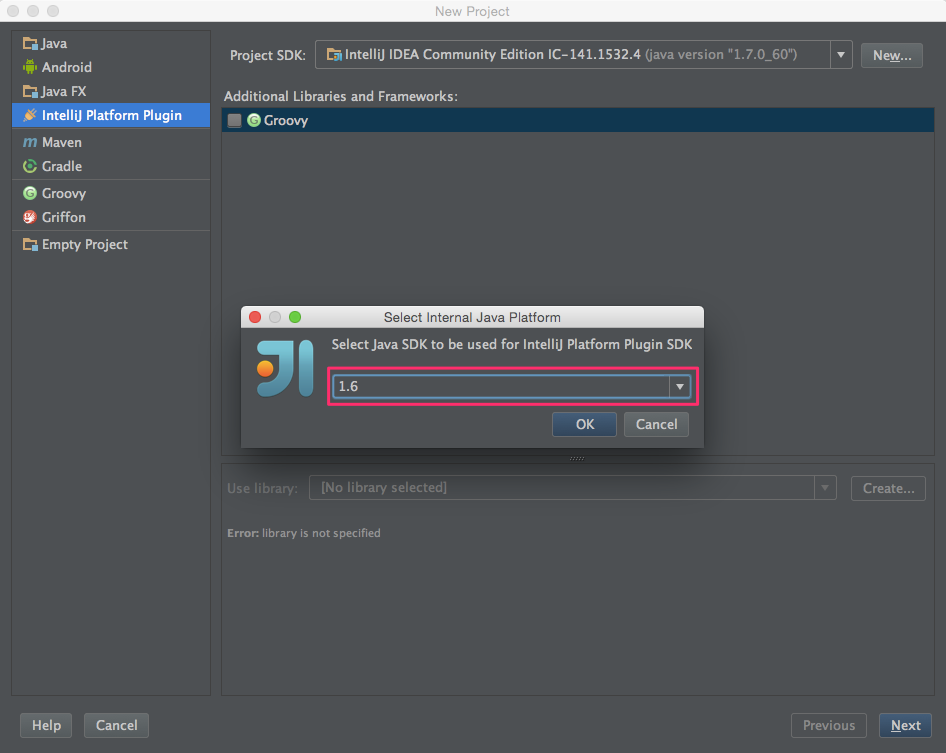The height and width of the screenshot is (753, 946).
Task: Click green zoom button of Java Platform dialog
Action: click(x=295, y=317)
